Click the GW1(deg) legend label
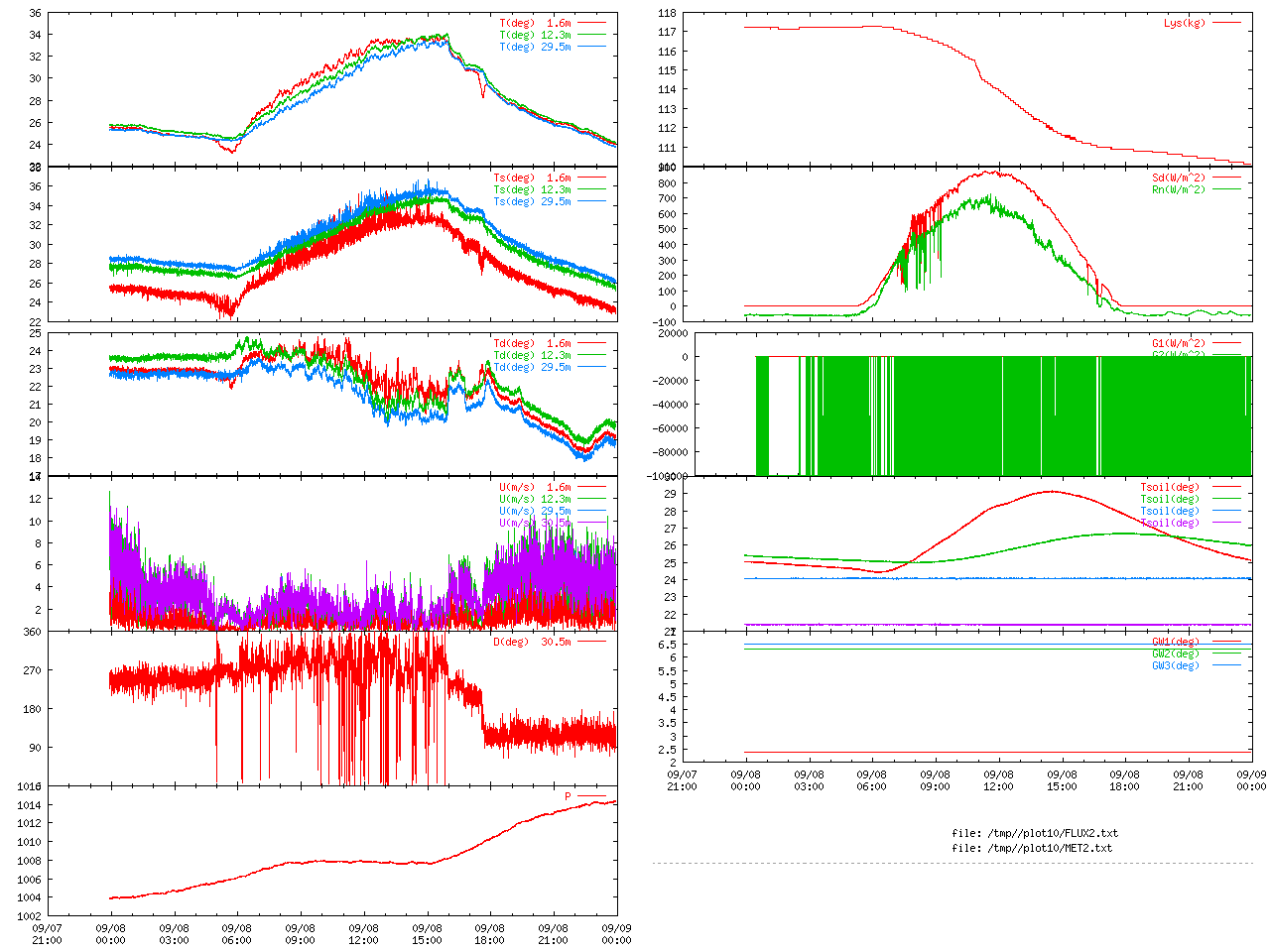Image resolution: width=1270 pixels, height=952 pixels. pos(1176,642)
